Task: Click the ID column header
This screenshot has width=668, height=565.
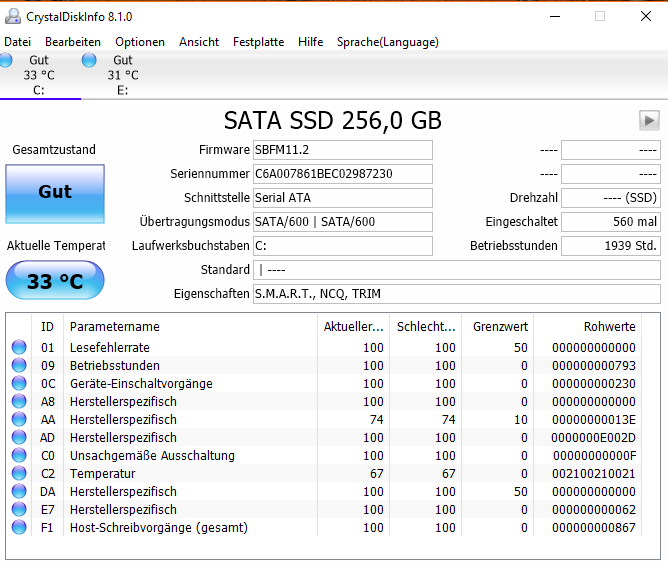Action: [x=47, y=326]
